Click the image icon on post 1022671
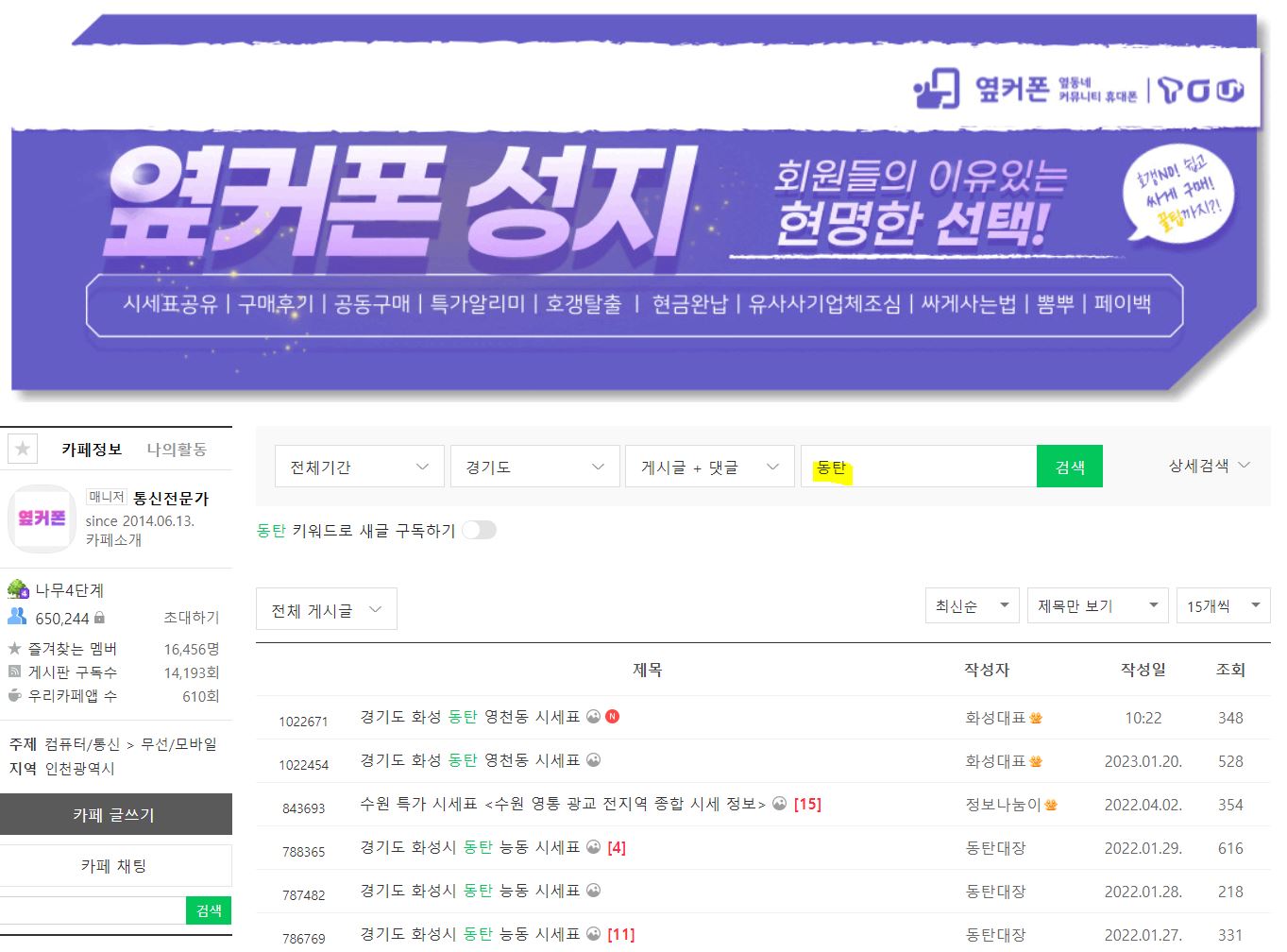Screen dimensions: 1287x952 [594, 716]
